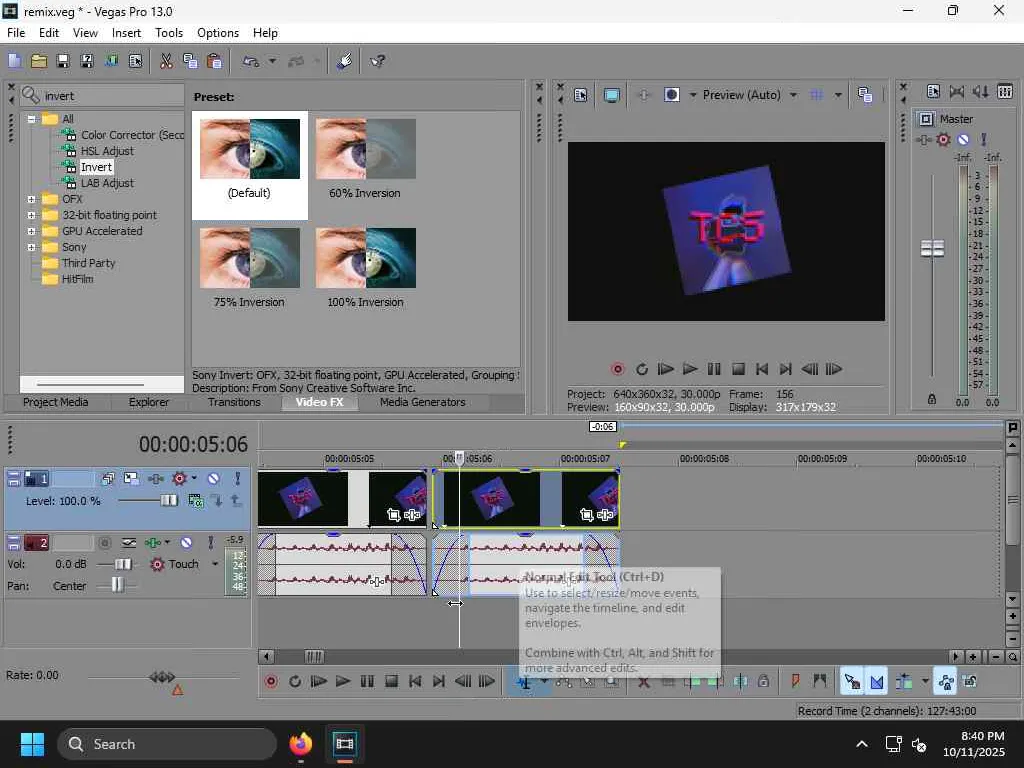Expand the Sony folder
1024x768 pixels.
point(31,248)
